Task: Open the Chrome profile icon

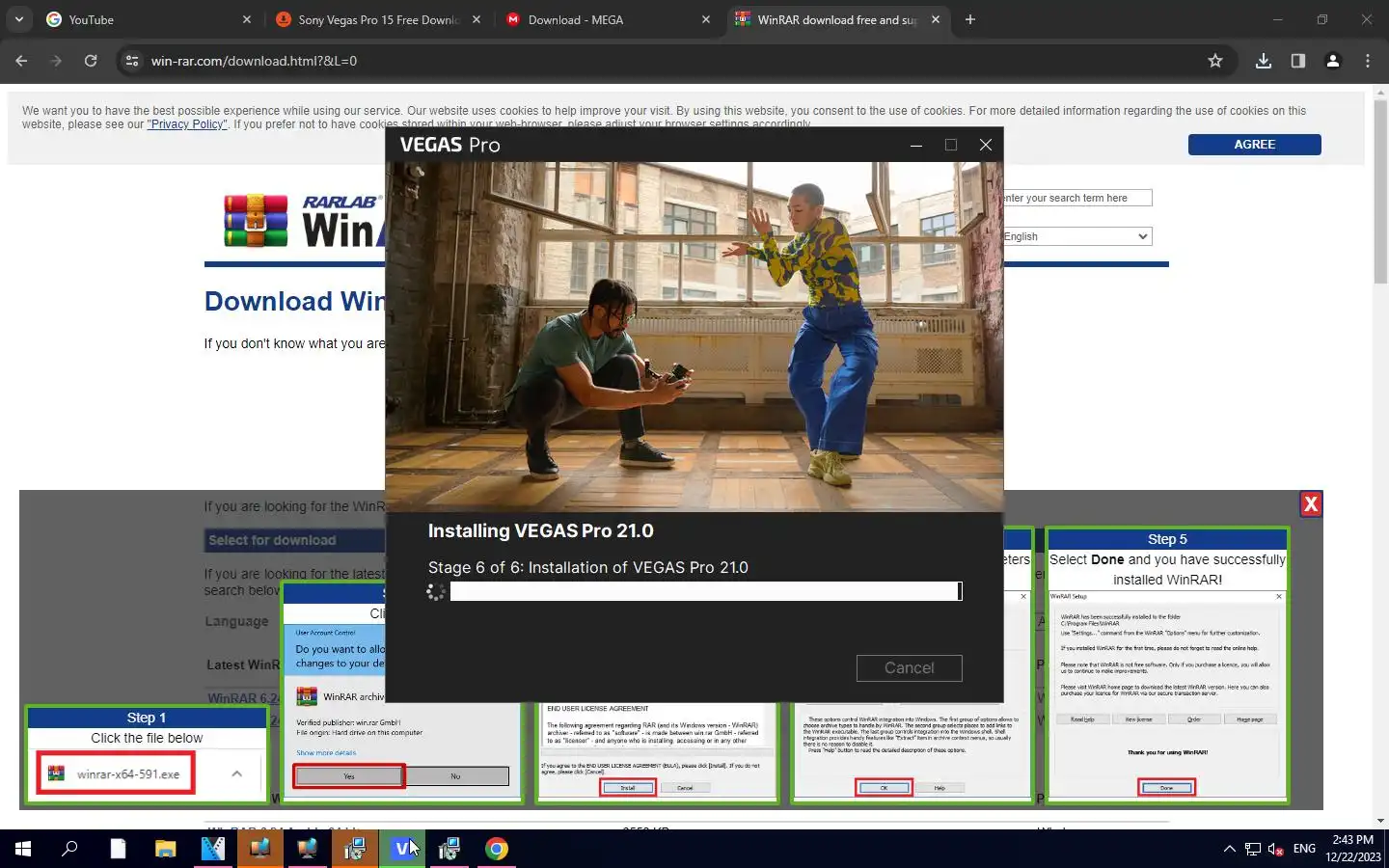Action: [x=1333, y=61]
